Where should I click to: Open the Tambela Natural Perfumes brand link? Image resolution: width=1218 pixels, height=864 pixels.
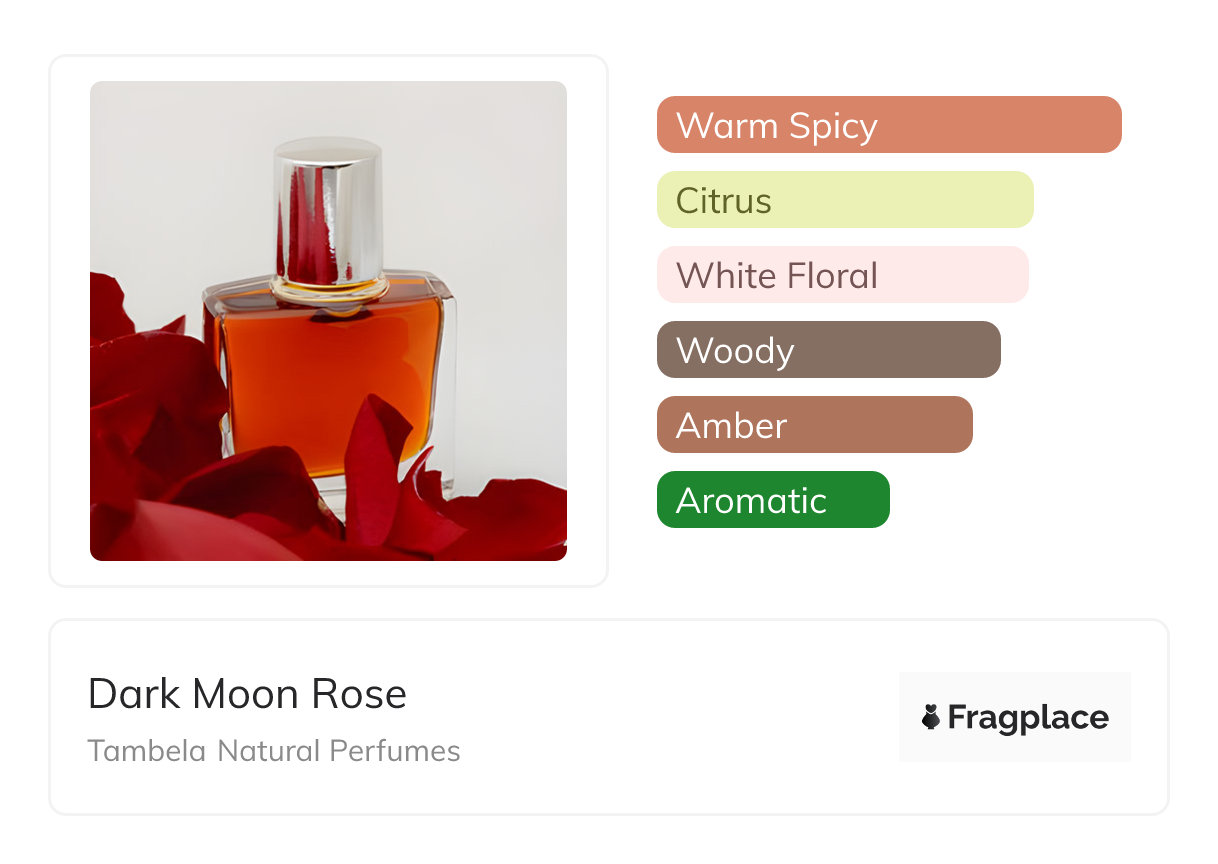[274, 751]
